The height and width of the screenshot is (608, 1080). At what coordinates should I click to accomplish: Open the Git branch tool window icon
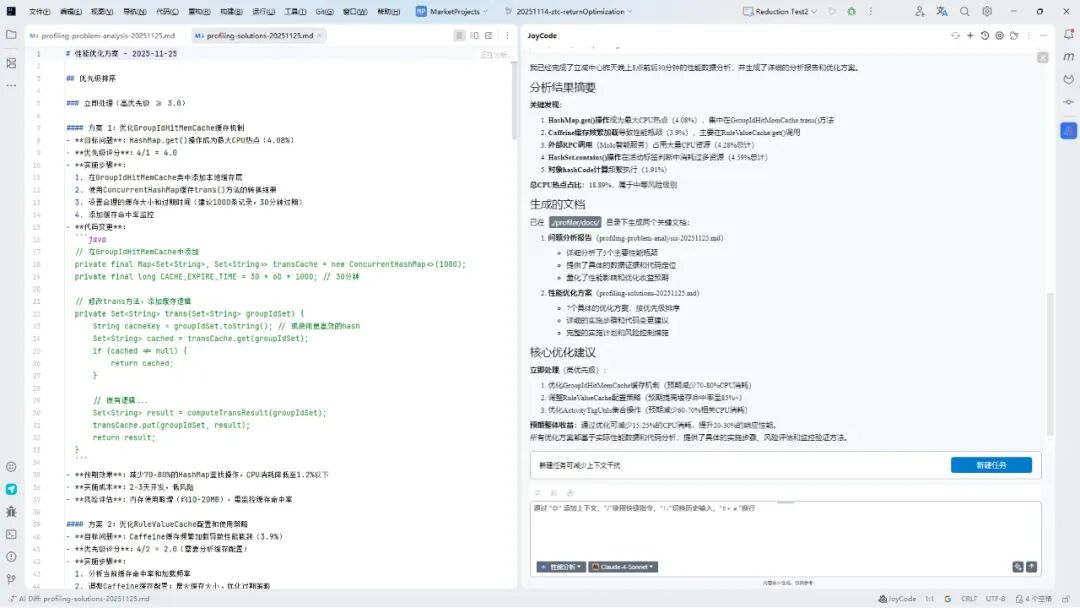11,579
